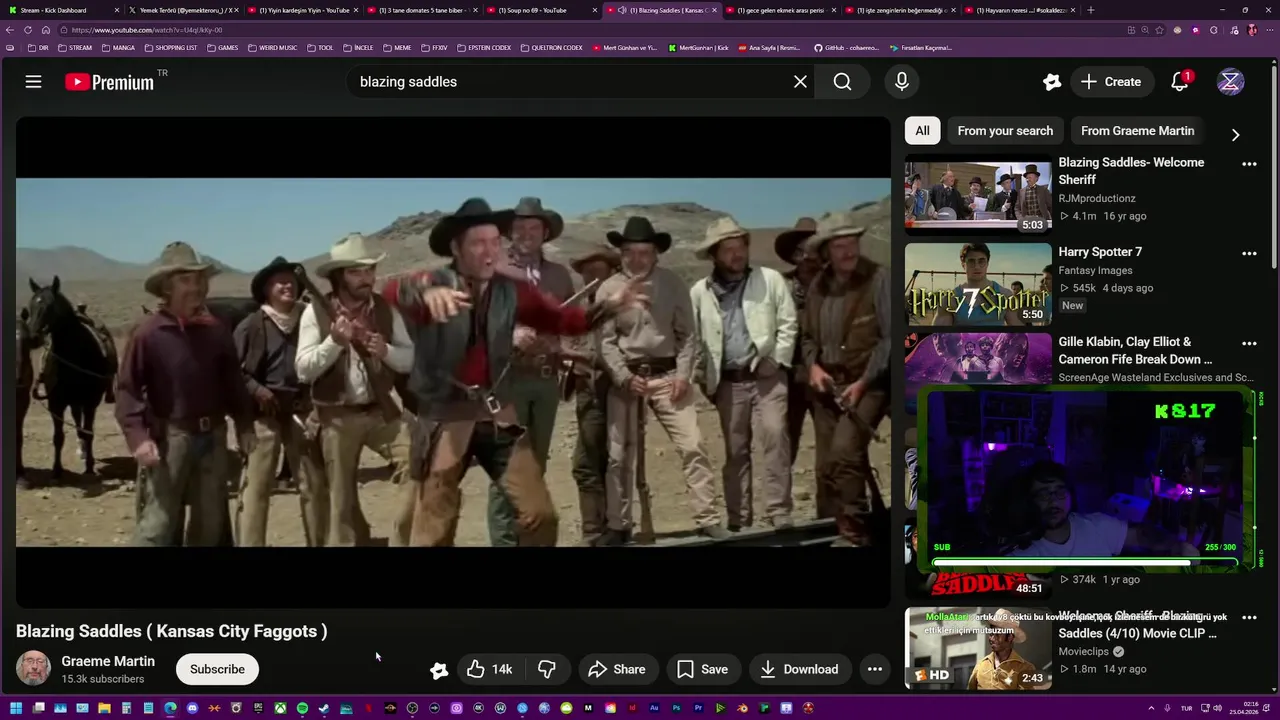Open Blazing Saddles- Welcome Sheriff thumbnail
This screenshot has height=720, width=1280.
click(x=978, y=194)
